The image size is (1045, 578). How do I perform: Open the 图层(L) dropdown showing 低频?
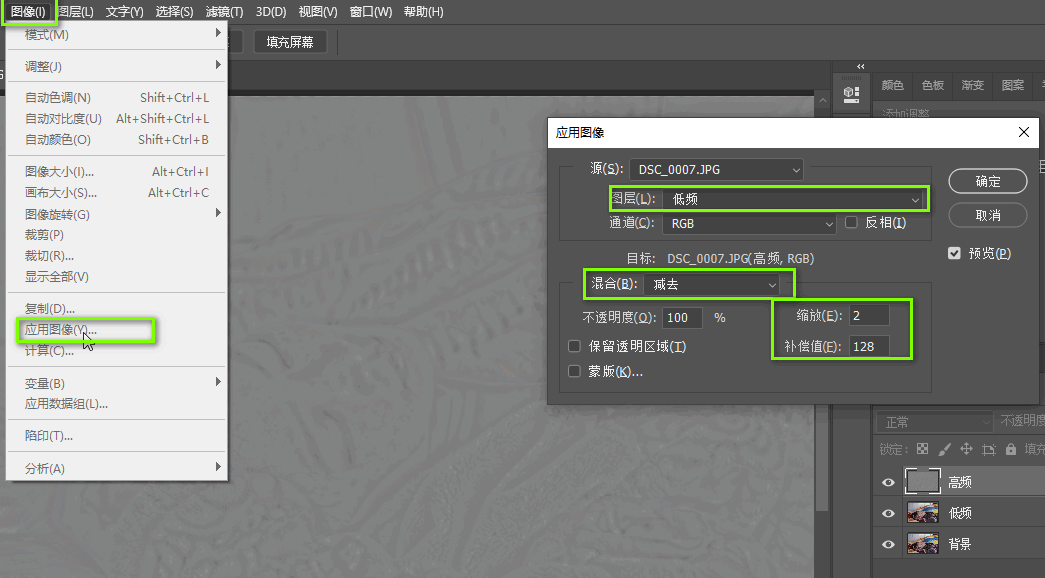(793, 199)
